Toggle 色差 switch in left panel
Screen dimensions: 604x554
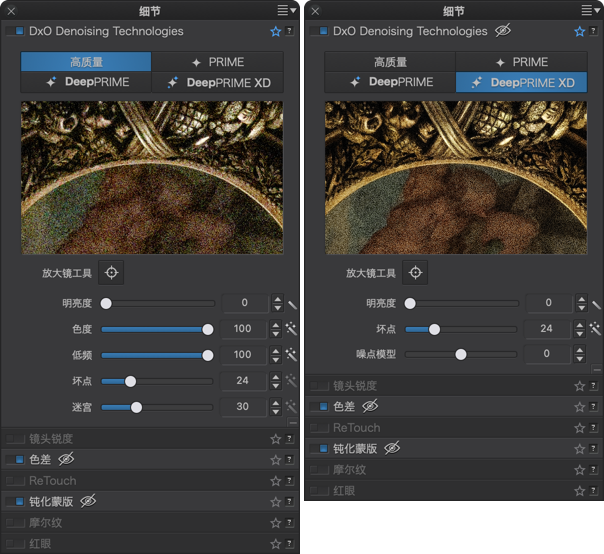tap(15, 459)
